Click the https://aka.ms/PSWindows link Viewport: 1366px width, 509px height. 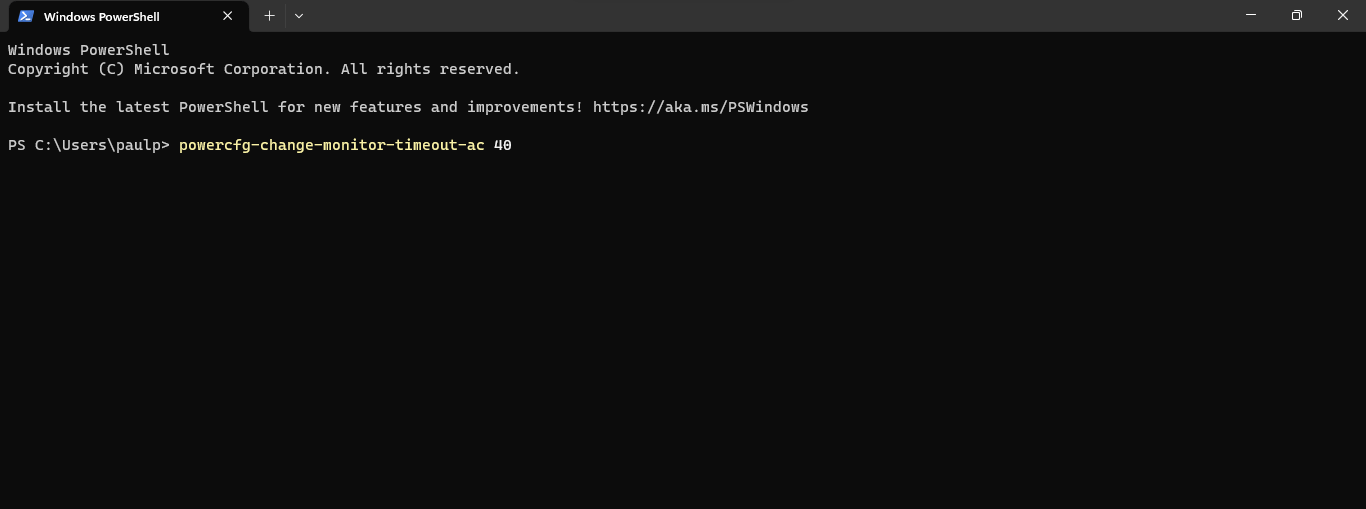pyautogui.click(x=700, y=107)
